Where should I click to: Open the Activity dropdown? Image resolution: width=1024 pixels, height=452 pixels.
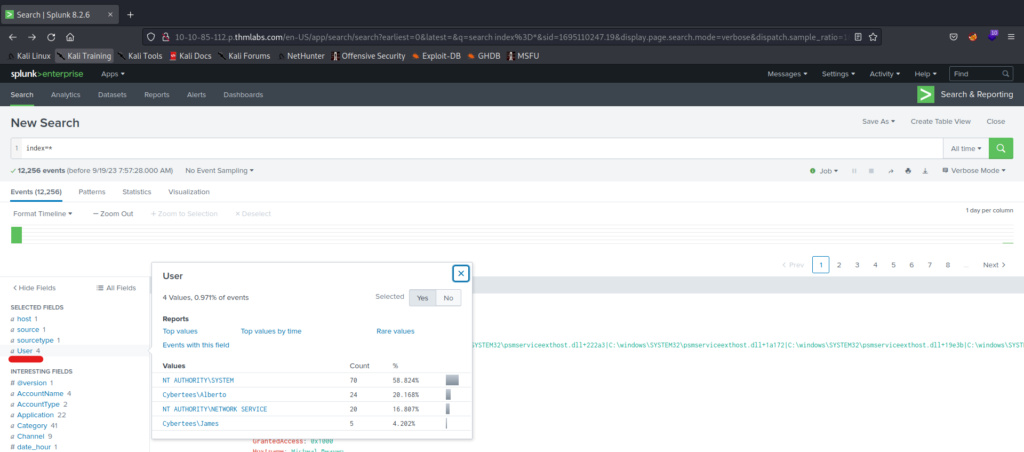coord(885,74)
